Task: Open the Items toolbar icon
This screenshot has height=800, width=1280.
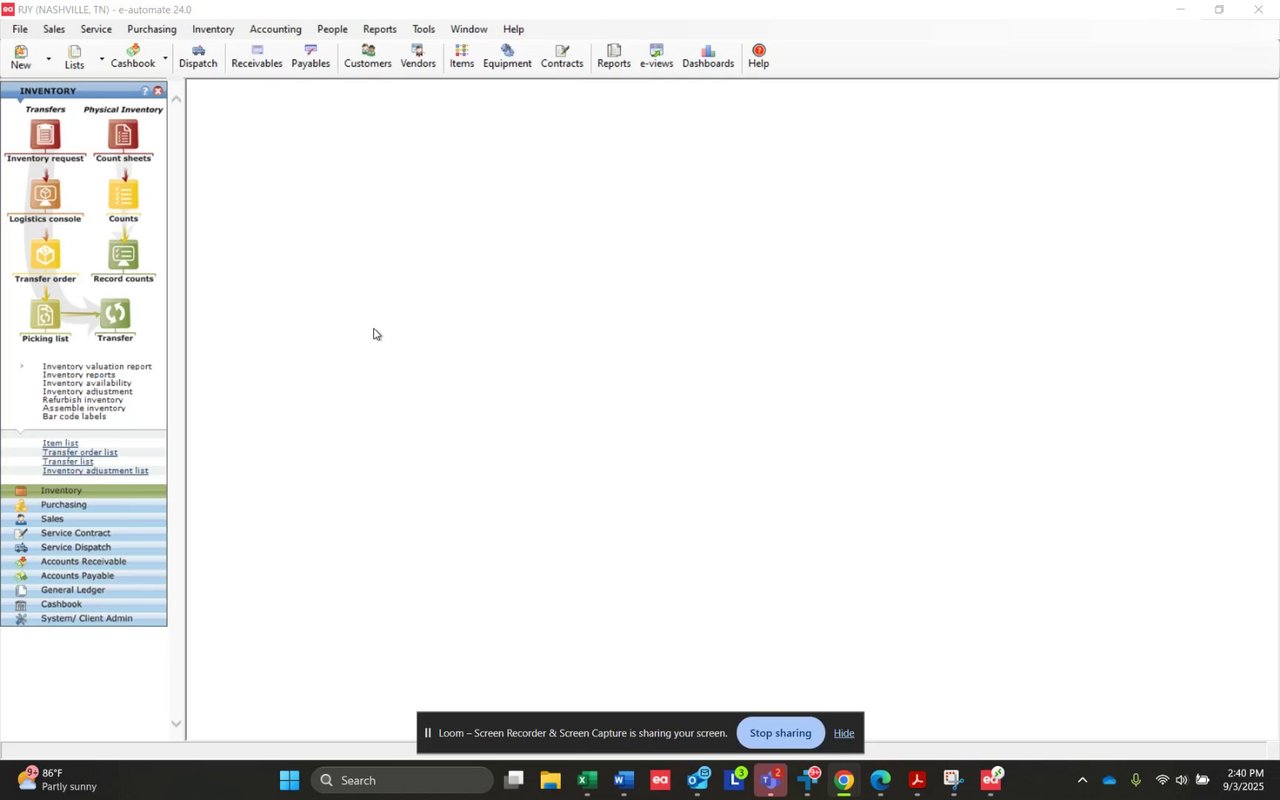Action: [x=462, y=57]
